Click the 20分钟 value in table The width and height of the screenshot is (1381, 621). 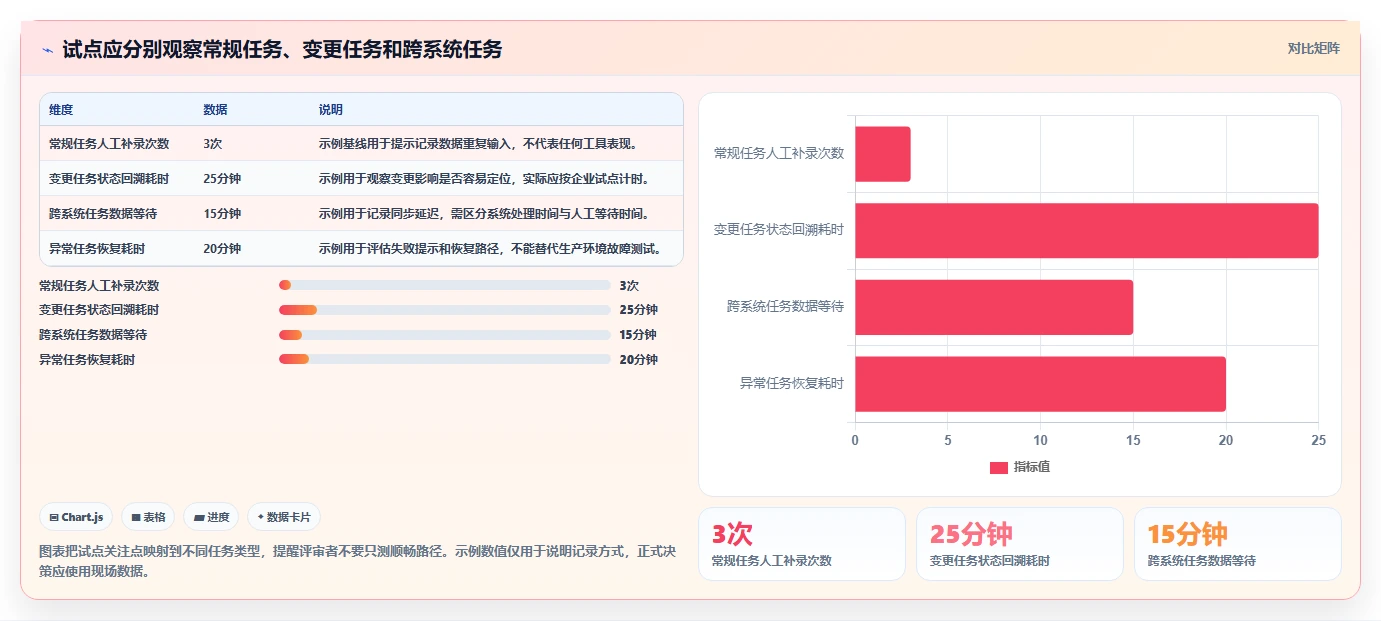(x=222, y=249)
